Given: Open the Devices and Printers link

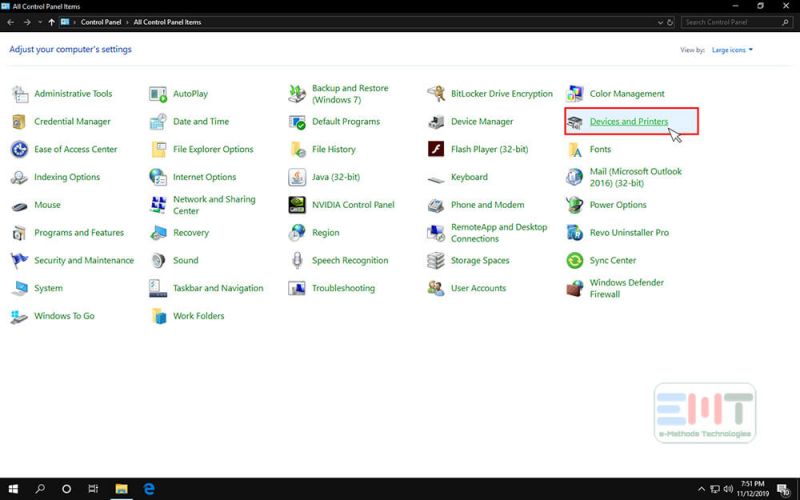Looking at the screenshot, I should point(628,122).
